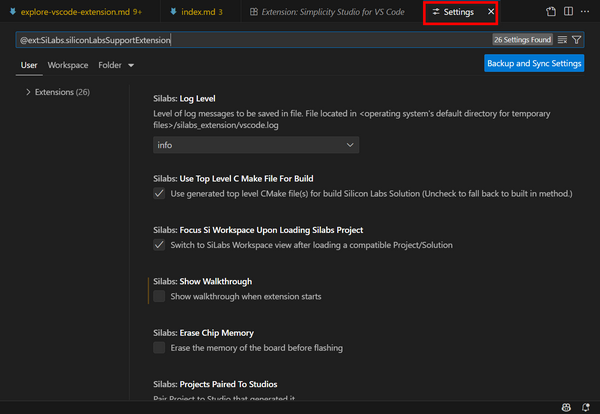This screenshot has width=600, height=414.
Task: Select the Workspace settings scope
Action: point(68,65)
